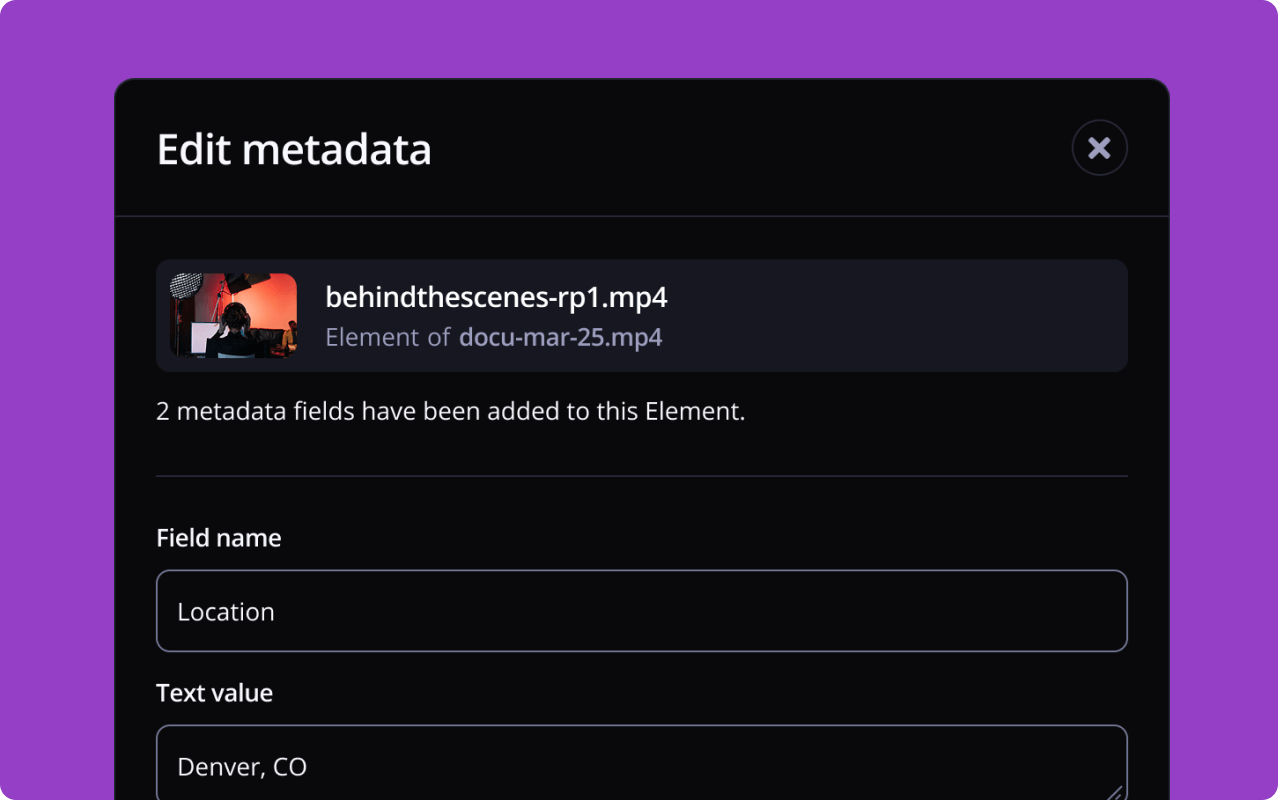Click the seated person in the video thumbnail
The height and width of the screenshot is (800, 1278).
pyautogui.click(x=236, y=330)
